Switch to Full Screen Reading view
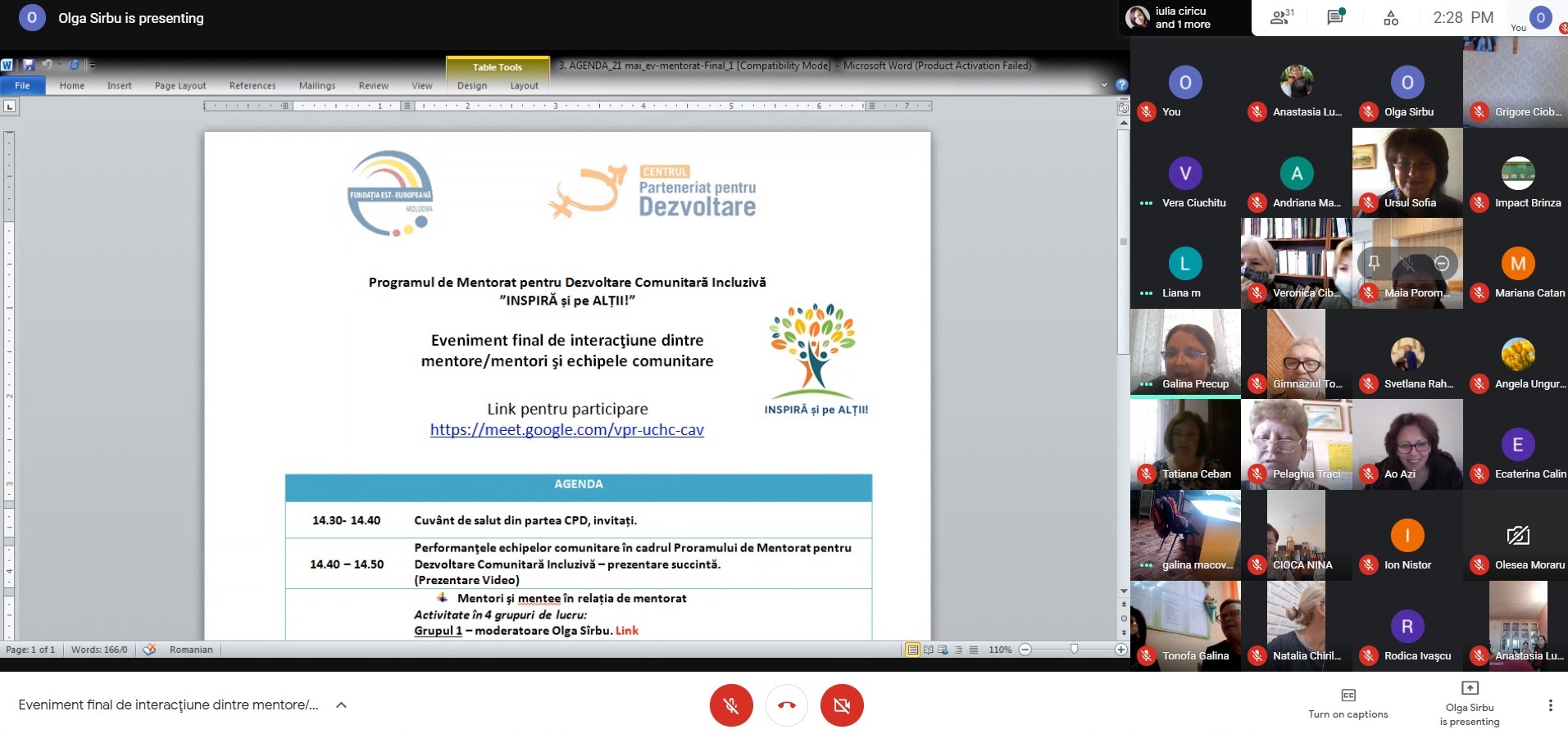The width and height of the screenshot is (1568, 734). (928, 650)
